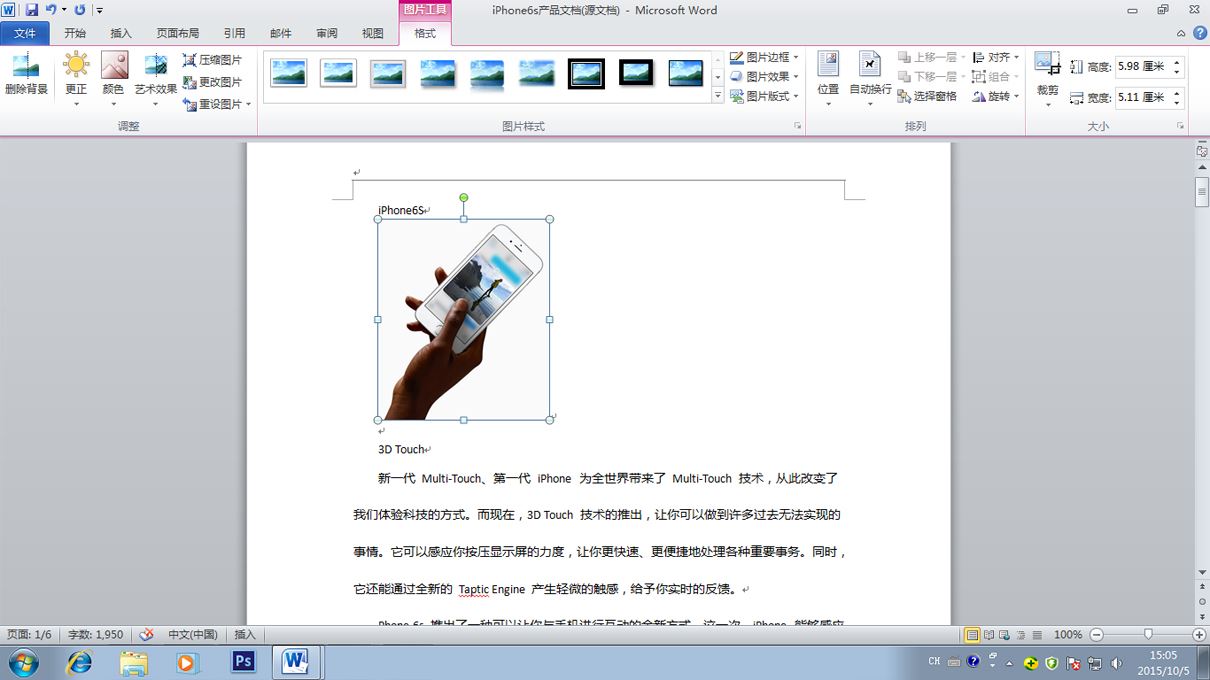Click the proofing errors icon in status bar

[146, 635]
